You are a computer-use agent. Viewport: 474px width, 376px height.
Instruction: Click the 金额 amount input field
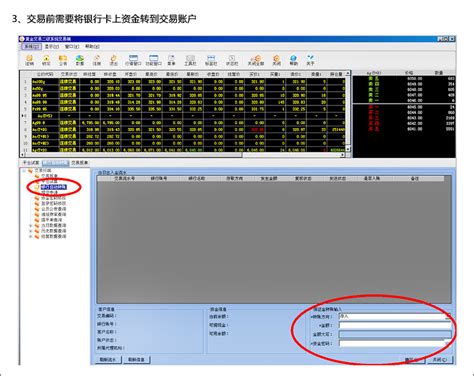click(x=395, y=325)
